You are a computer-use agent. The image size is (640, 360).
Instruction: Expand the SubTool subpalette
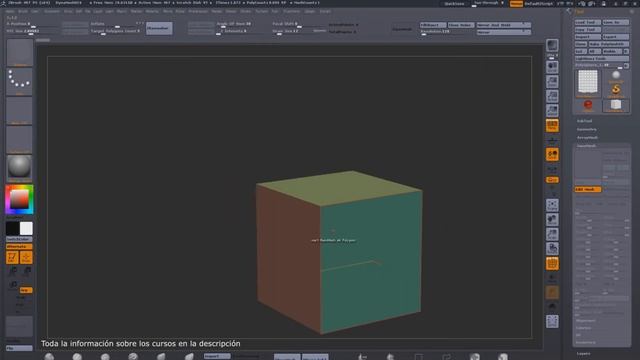click(584, 121)
